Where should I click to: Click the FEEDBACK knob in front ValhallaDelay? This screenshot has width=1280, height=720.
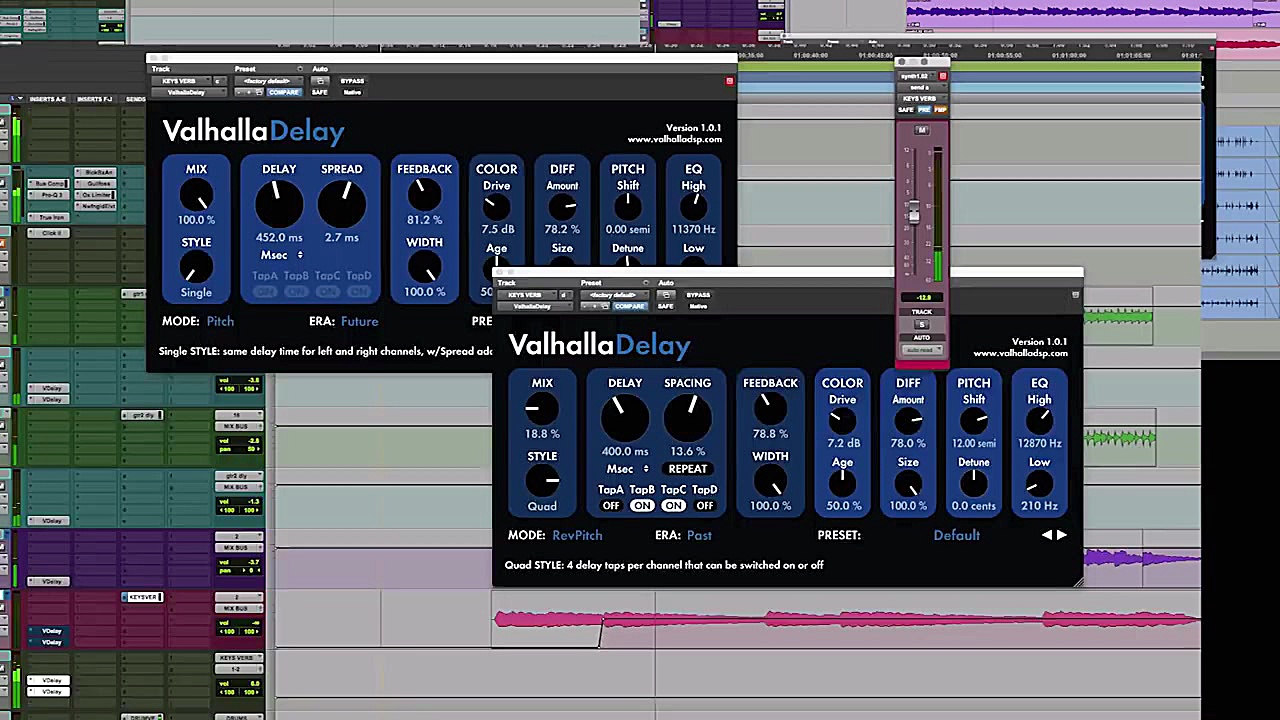(x=770, y=409)
